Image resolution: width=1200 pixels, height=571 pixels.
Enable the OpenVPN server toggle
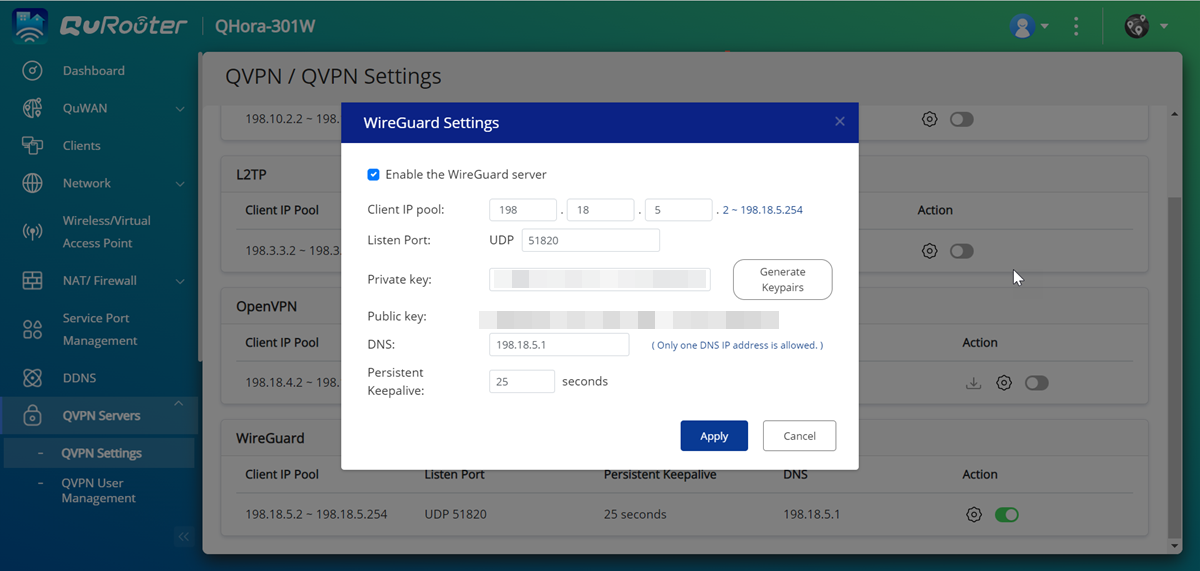pos(1036,383)
